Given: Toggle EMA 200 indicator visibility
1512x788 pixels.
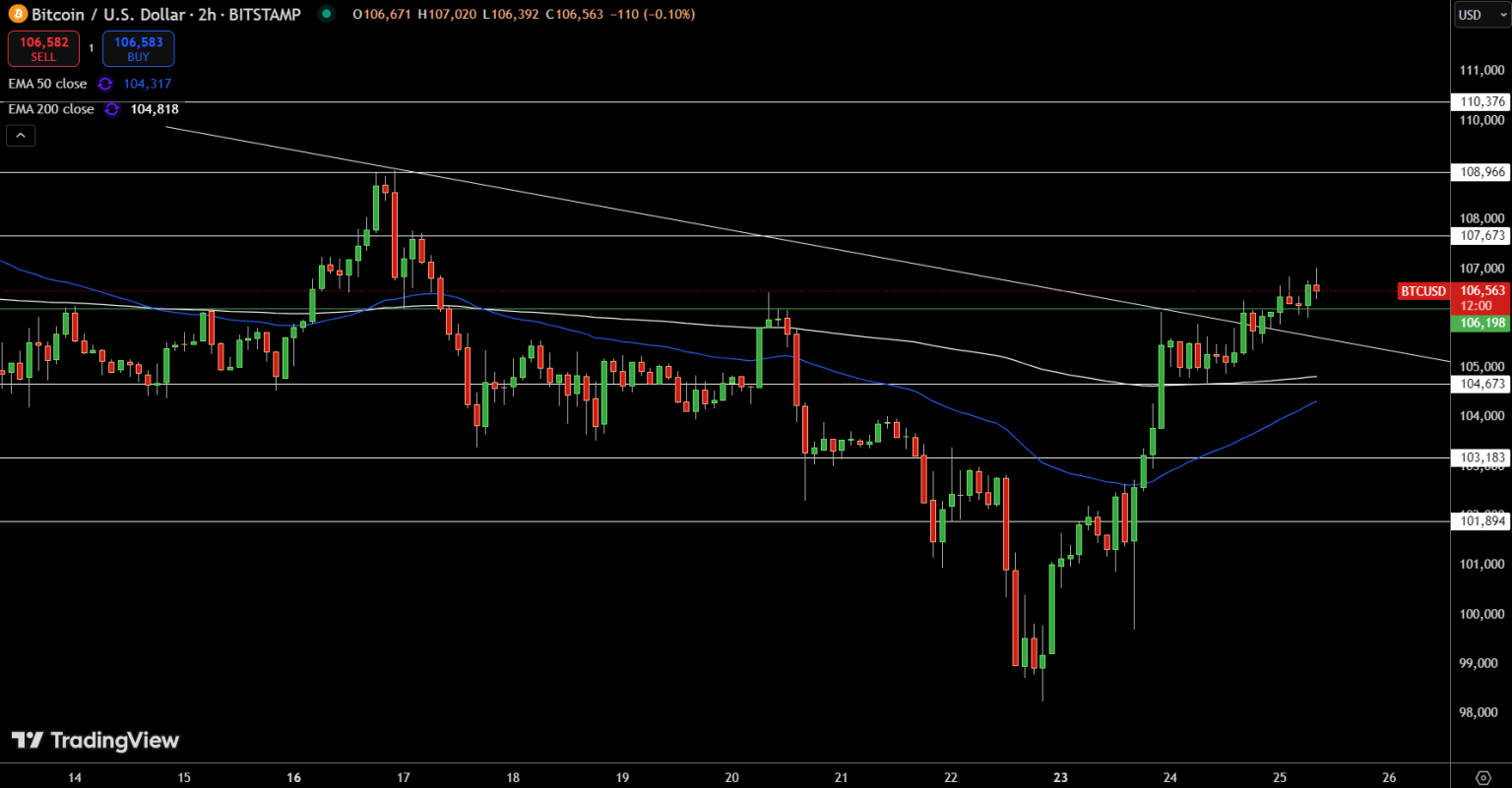Looking at the screenshot, I should click(x=51, y=109).
